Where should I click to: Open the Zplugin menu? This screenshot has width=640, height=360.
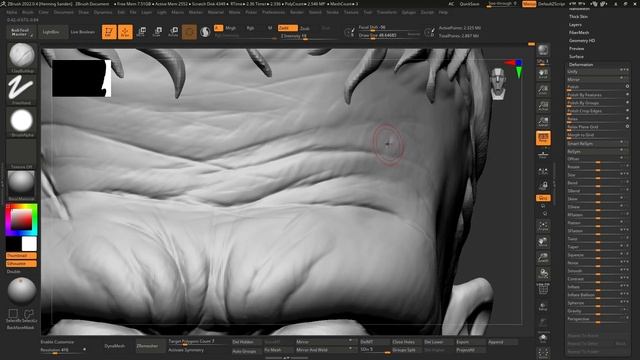(x=409, y=12)
